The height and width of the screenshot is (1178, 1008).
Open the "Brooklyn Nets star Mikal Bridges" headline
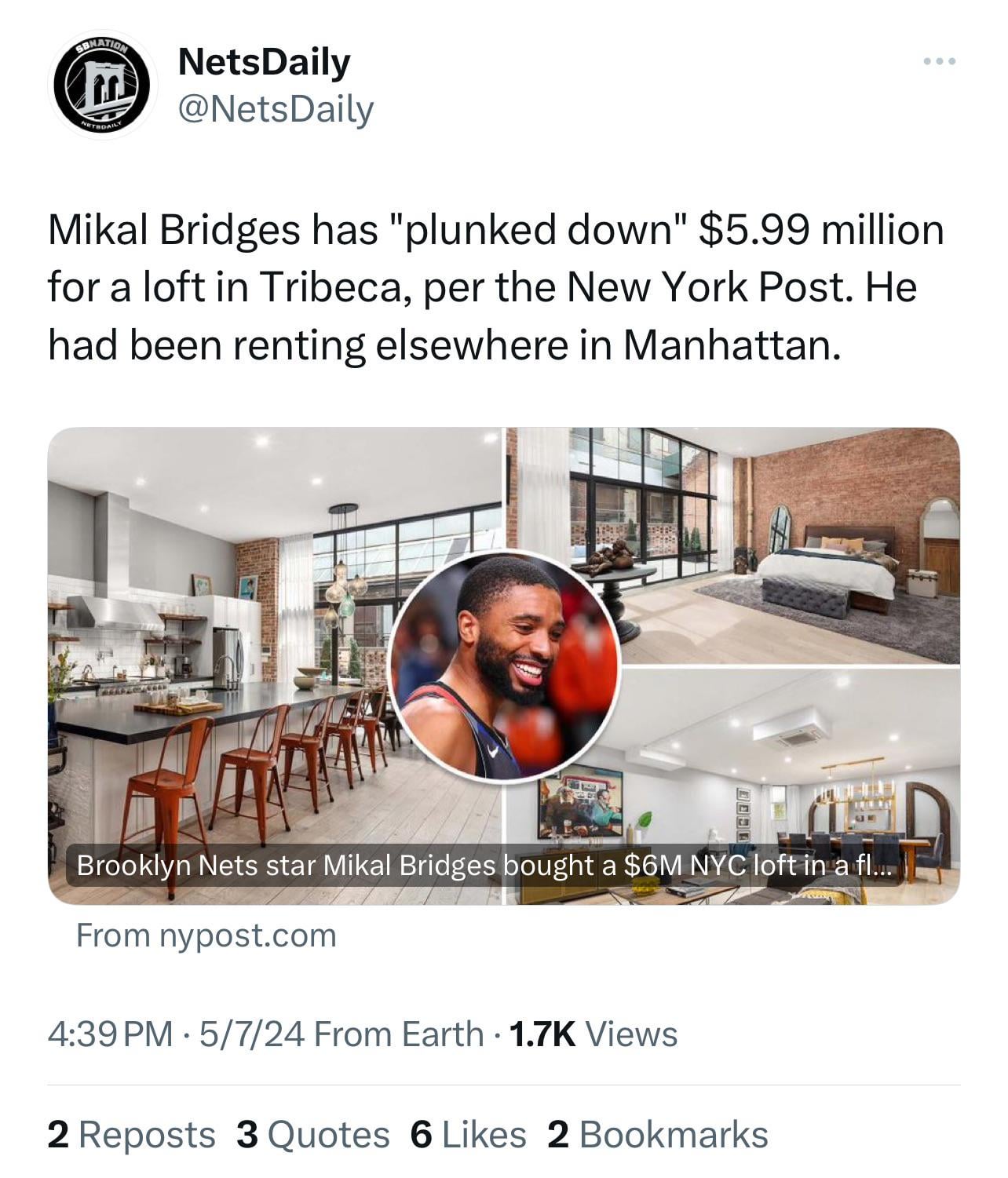tap(479, 866)
